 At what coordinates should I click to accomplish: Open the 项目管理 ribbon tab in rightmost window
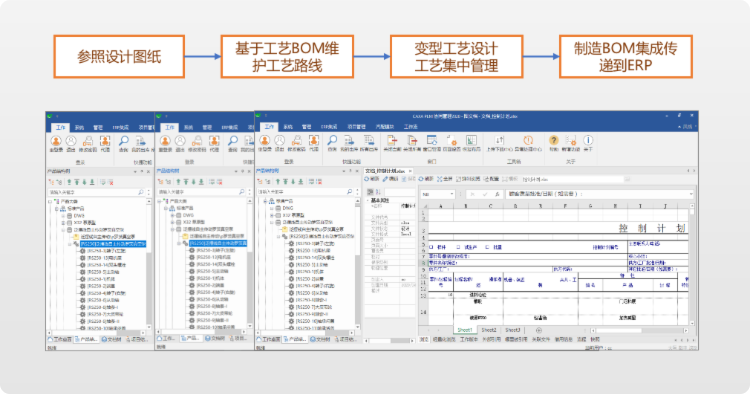[356, 127]
